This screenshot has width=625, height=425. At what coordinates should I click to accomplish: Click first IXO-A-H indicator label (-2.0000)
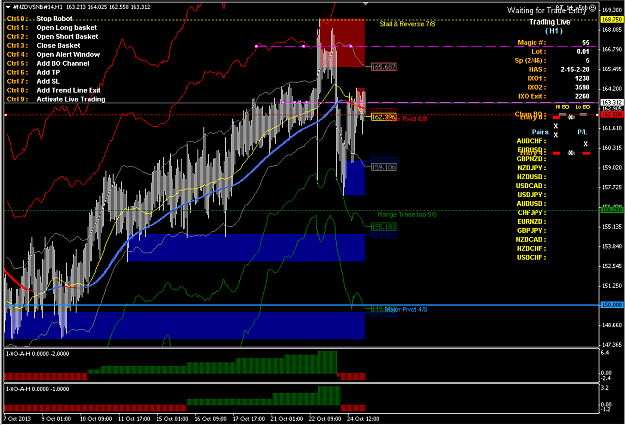pyautogui.click(x=37, y=354)
